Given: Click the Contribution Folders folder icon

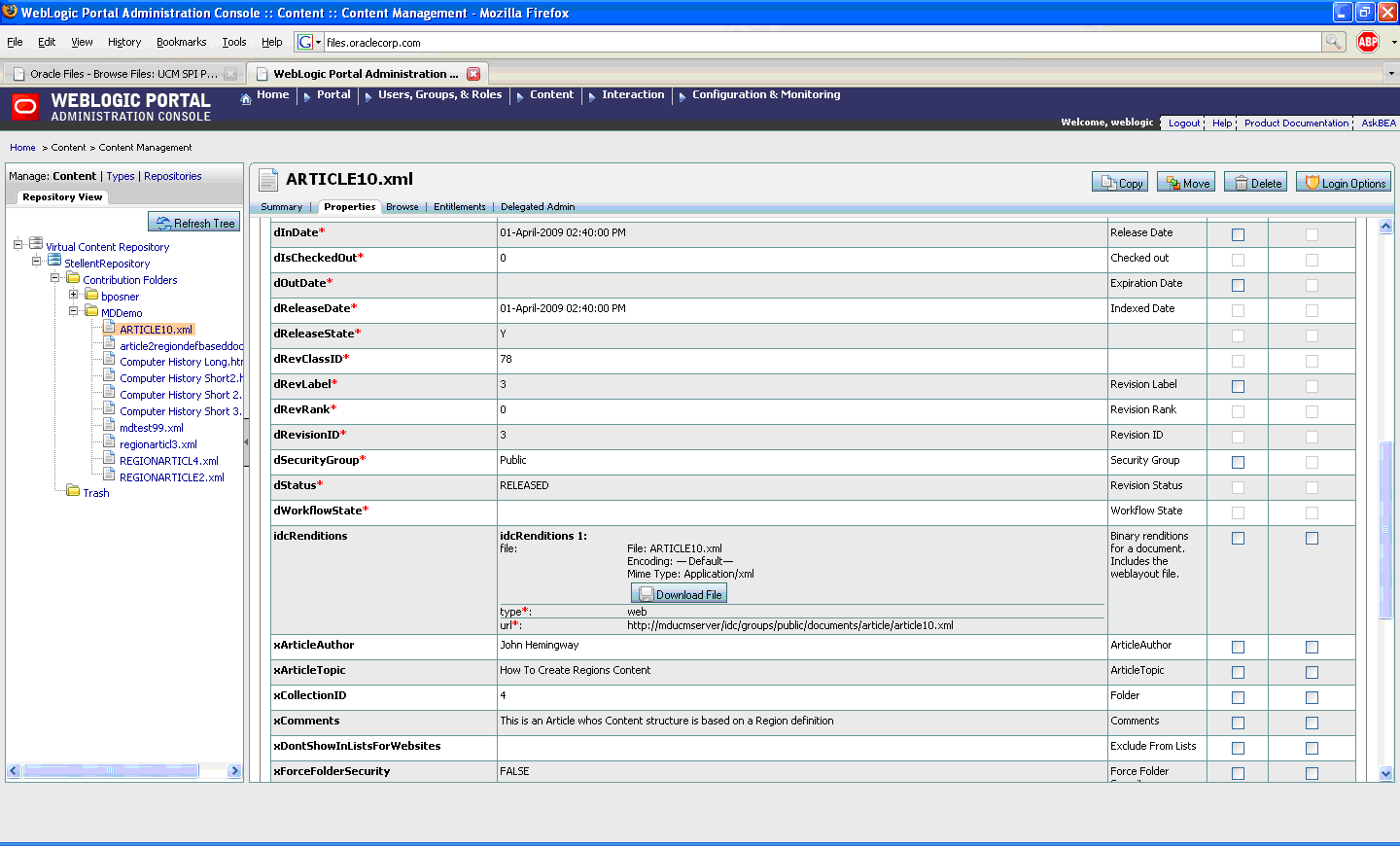Looking at the screenshot, I should point(73,278).
